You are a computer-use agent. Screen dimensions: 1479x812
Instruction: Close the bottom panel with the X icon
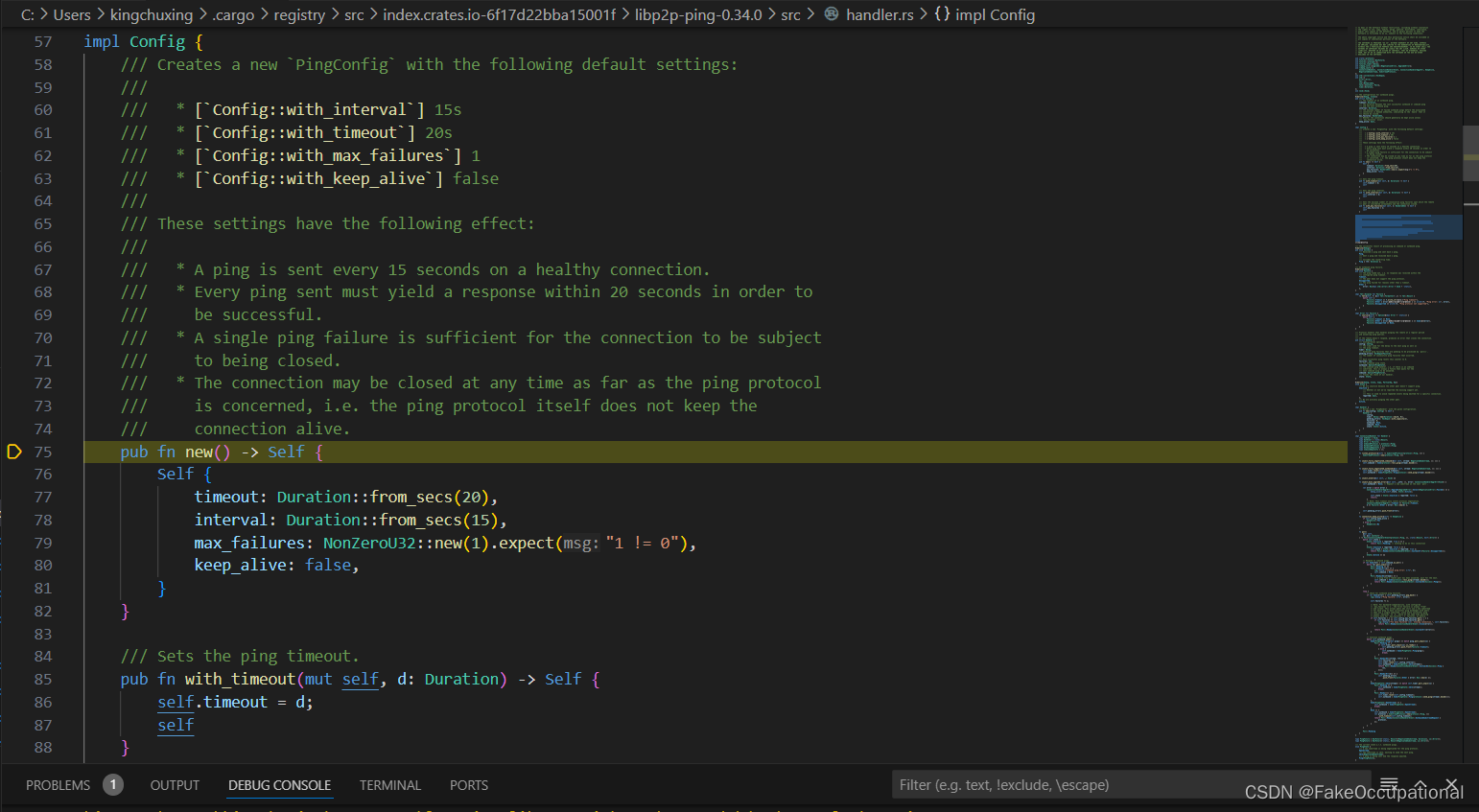click(x=1451, y=784)
